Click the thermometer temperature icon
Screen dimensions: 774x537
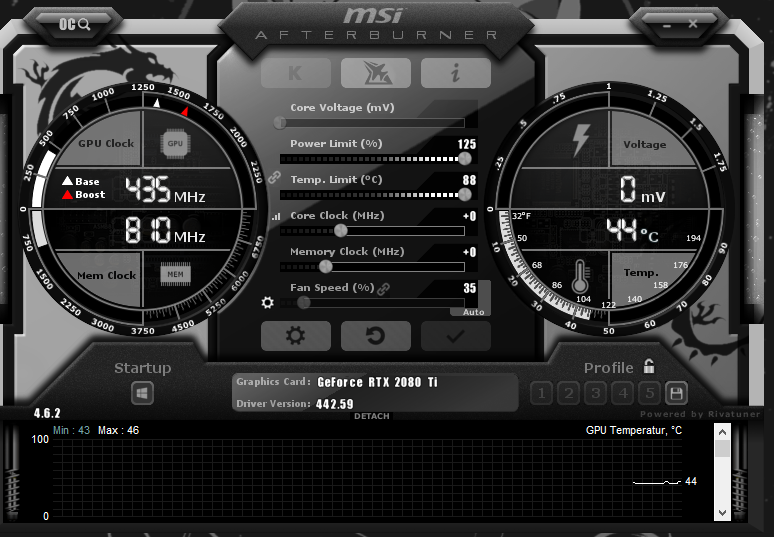click(x=580, y=276)
